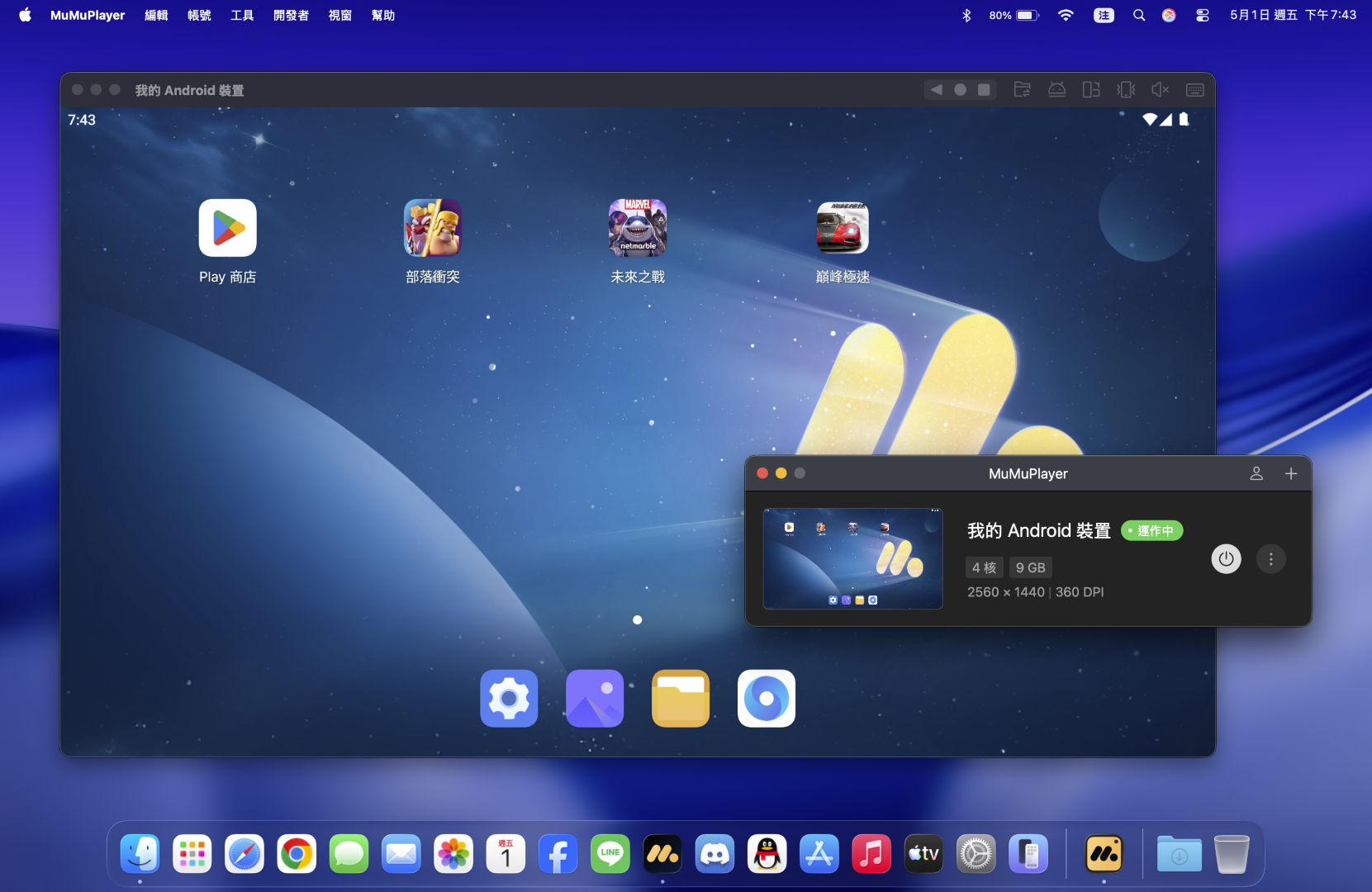Click the Android APK install icon

pyautogui.click(x=1056, y=90)
